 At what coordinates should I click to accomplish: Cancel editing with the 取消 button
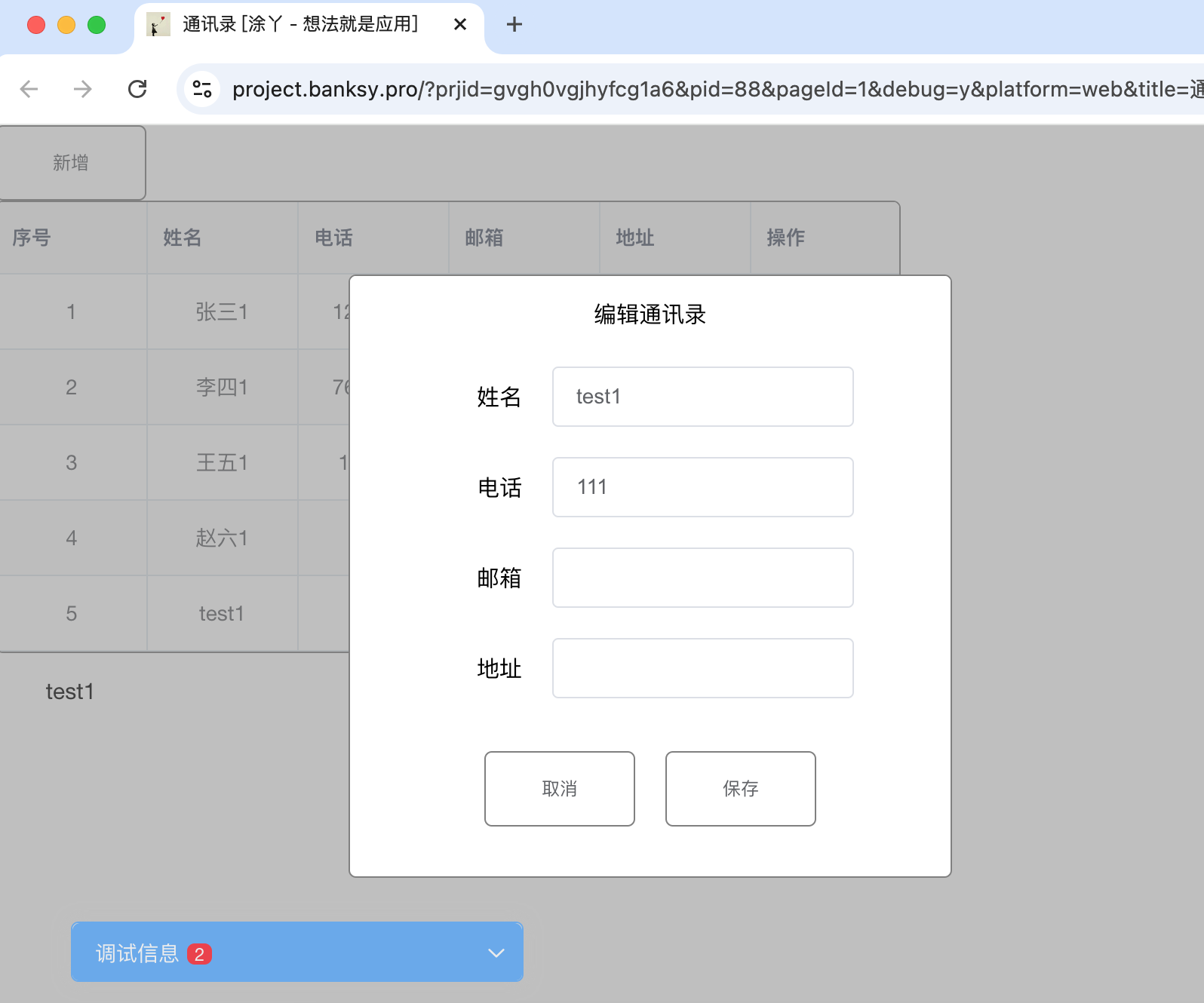tap(560, 789)
